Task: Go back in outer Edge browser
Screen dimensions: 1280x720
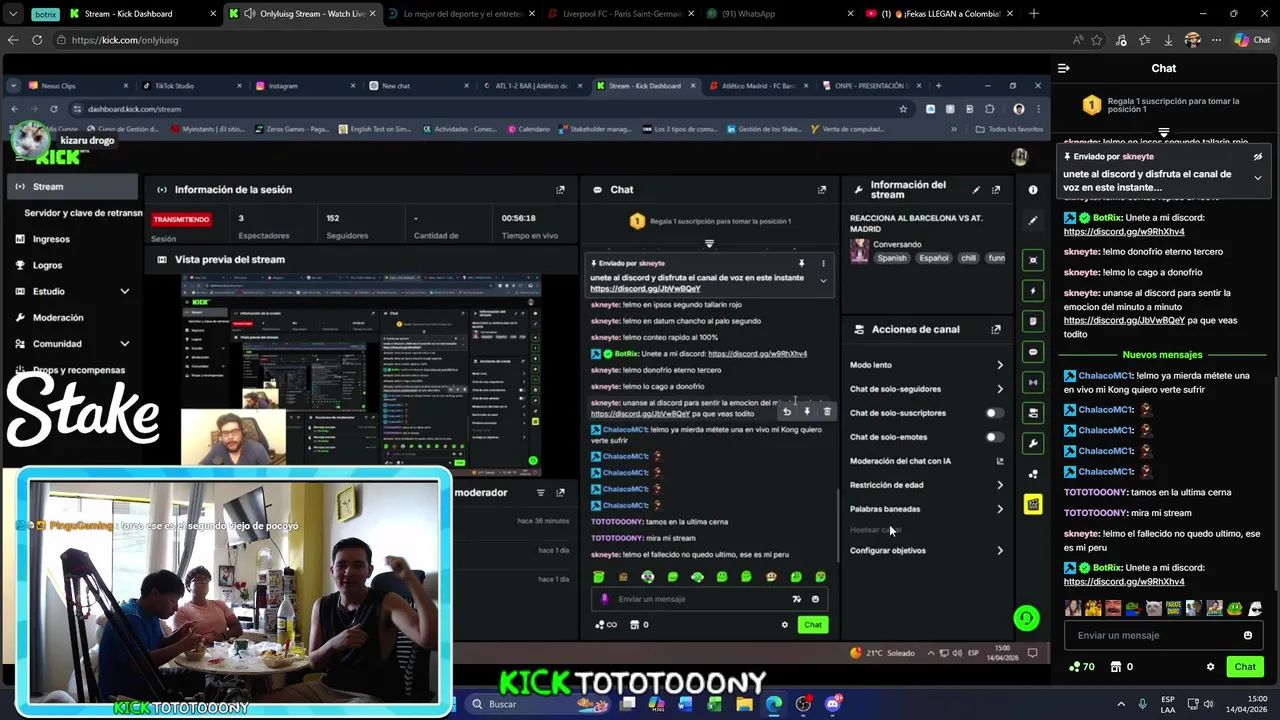Action: [x=13, y=40]
